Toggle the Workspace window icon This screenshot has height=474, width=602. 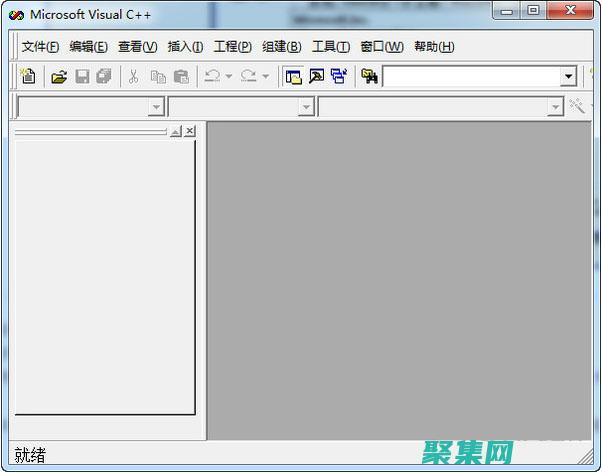tap(294, 76)
